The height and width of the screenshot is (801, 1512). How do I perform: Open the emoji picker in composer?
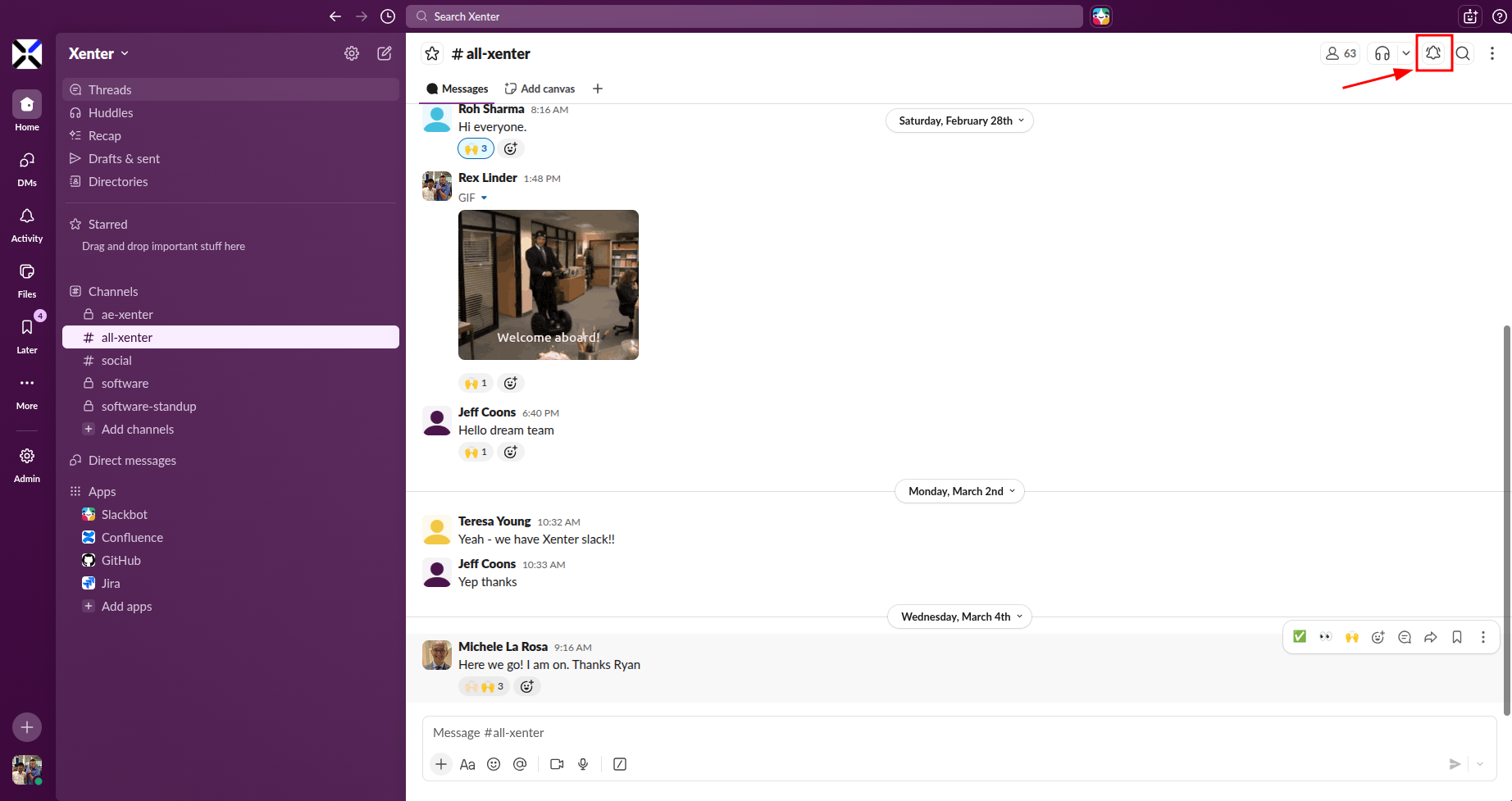click(x=494, y=764)
